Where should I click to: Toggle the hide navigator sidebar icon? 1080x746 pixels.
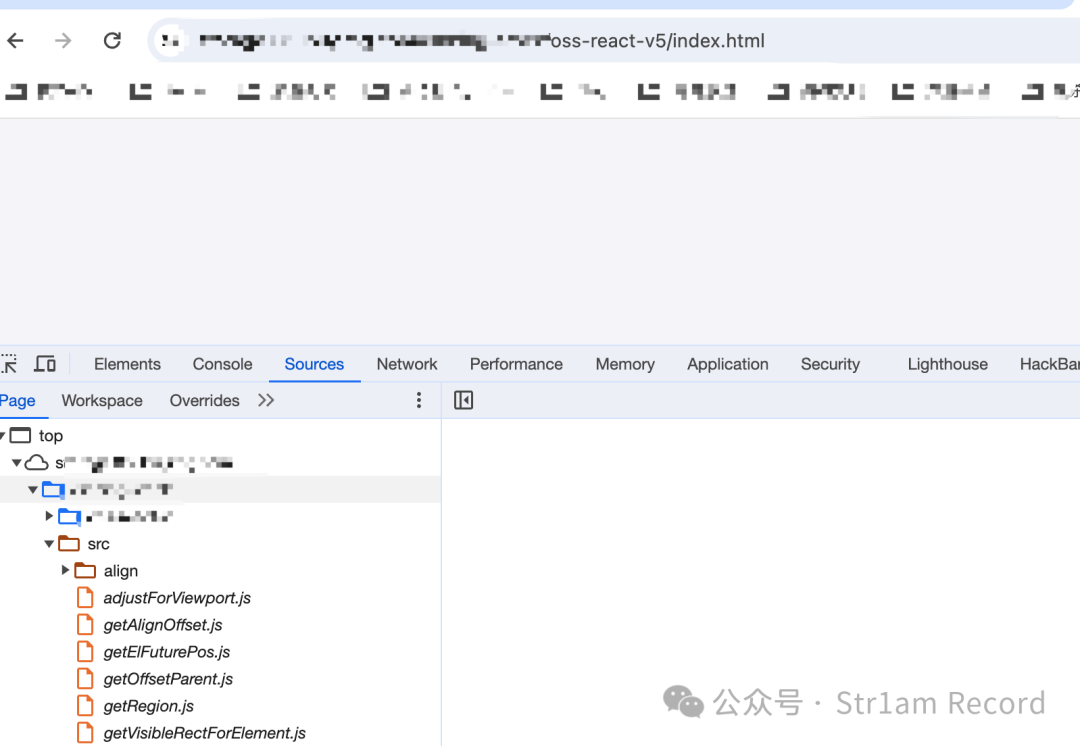[x=464, y=400]
